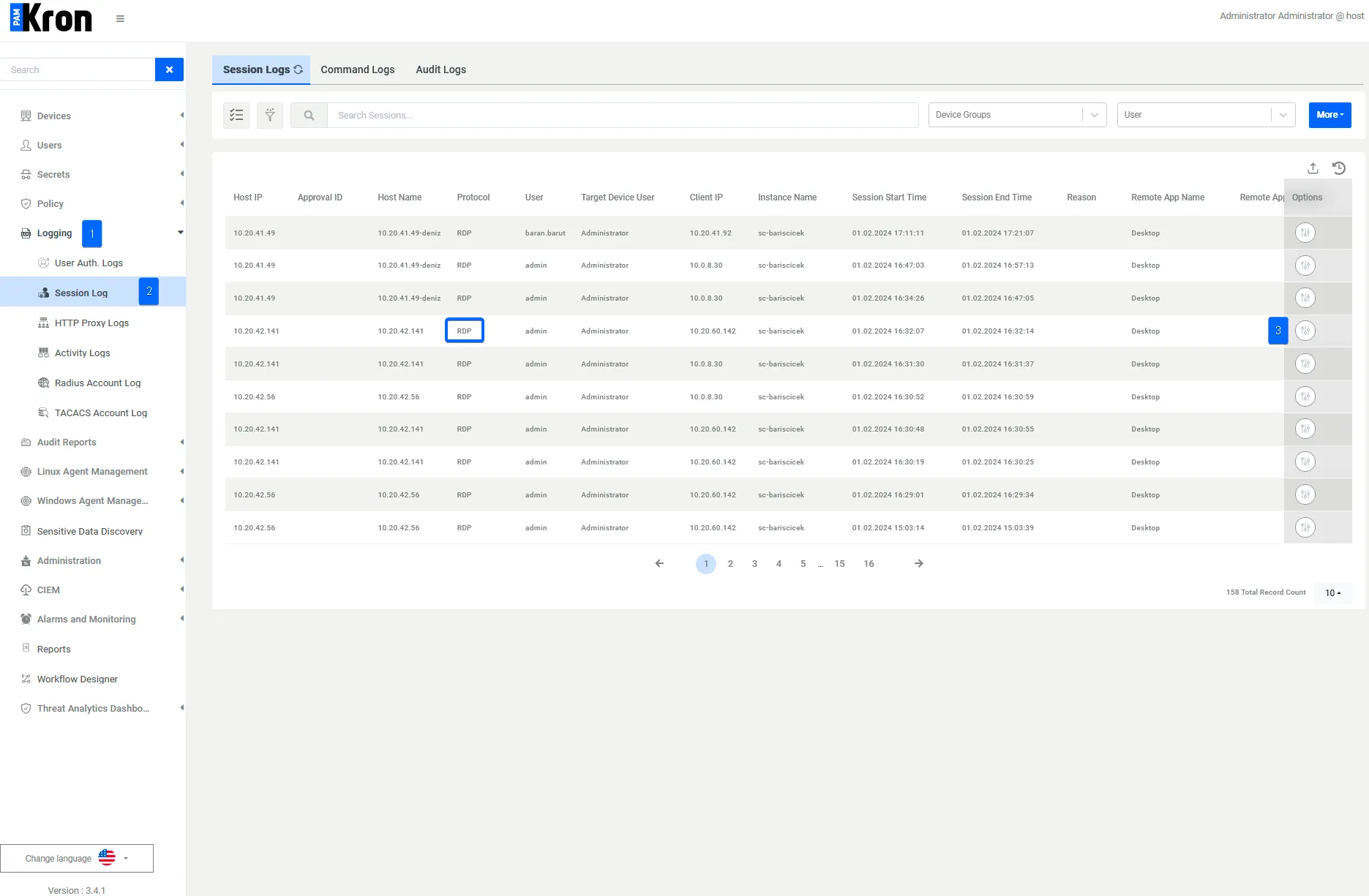Viewport: 1369px width, 896px height.
Task: Go to page 16 of results
Action: click(869, 563)
